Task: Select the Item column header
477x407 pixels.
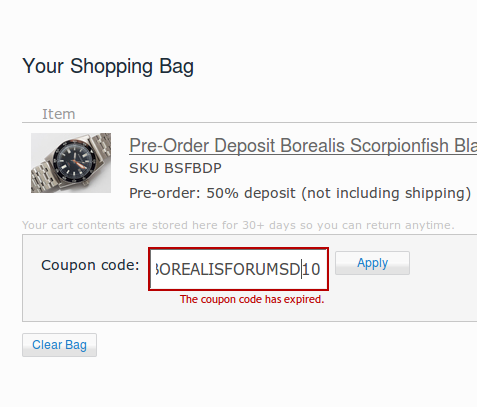Action: pos(59,114)
